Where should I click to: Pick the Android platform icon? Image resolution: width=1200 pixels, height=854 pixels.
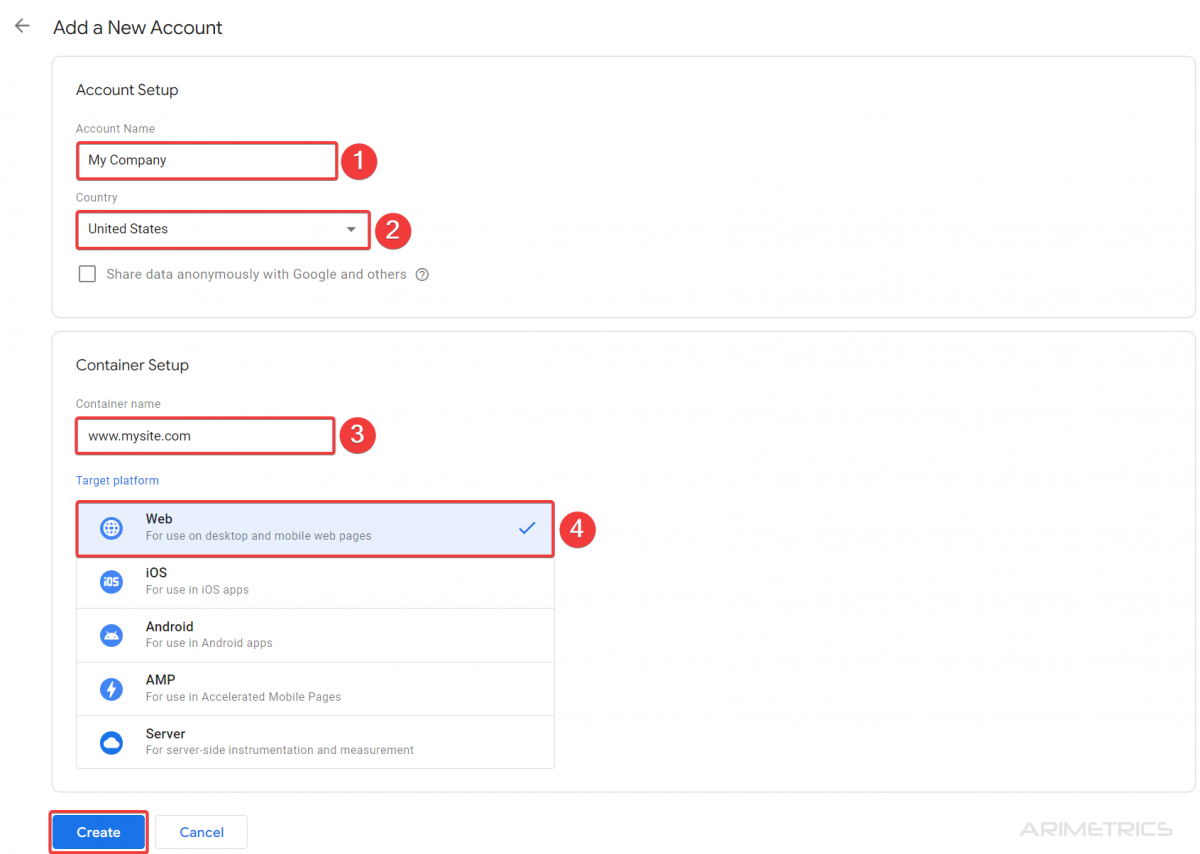point(111,635)
